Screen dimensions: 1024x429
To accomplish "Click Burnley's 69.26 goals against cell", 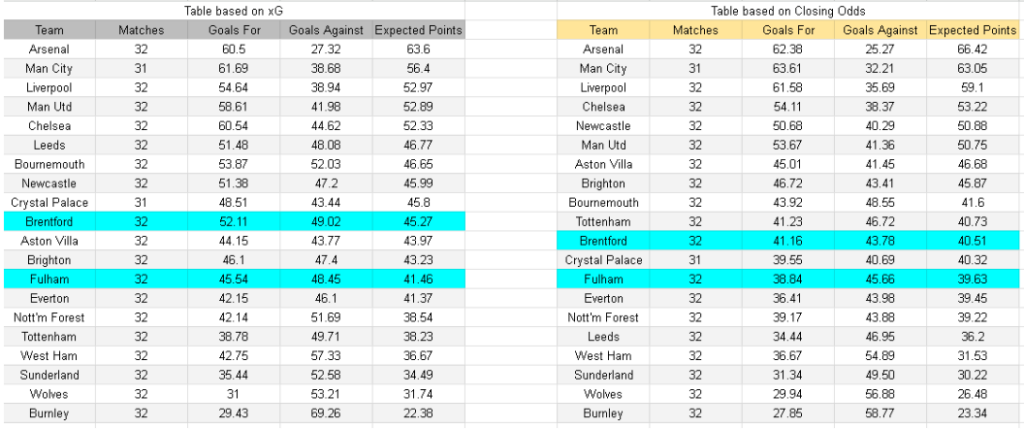I will click(326, 413).
